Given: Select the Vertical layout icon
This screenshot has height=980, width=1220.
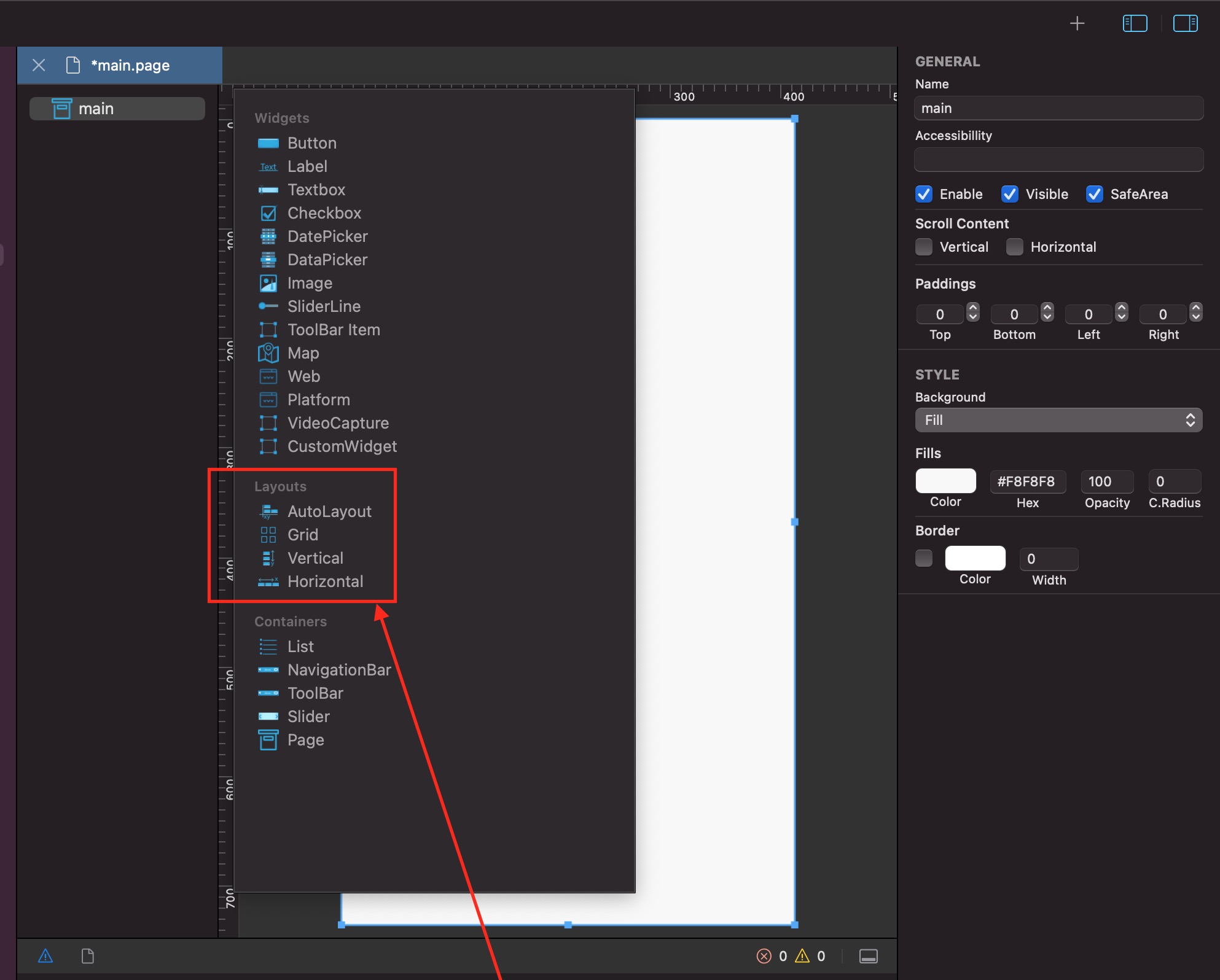Looking at the screenshot, I should [x=268, y=558].
